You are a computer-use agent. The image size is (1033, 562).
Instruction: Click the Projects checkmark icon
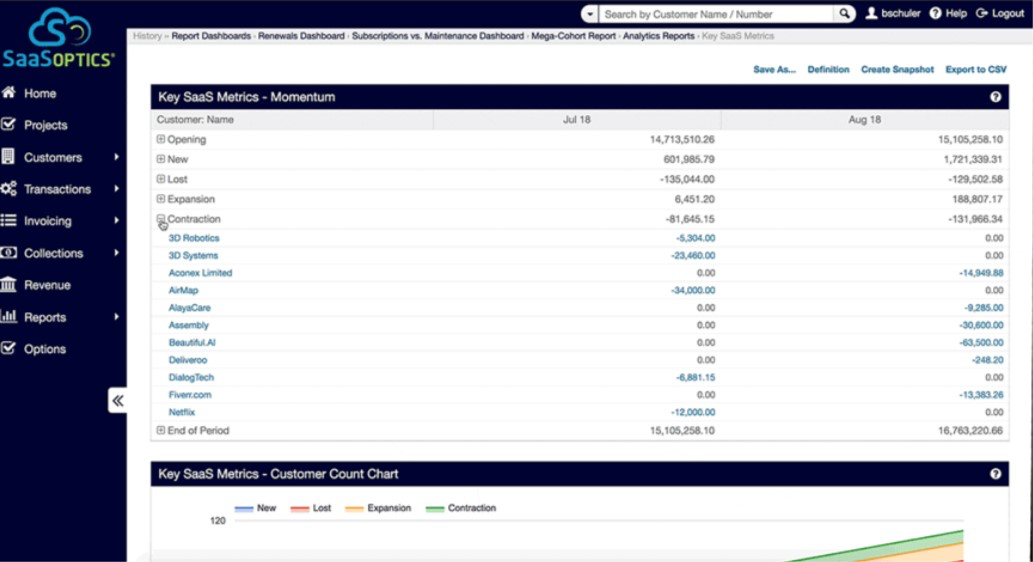pyautogui.click(x=8, y=124)
